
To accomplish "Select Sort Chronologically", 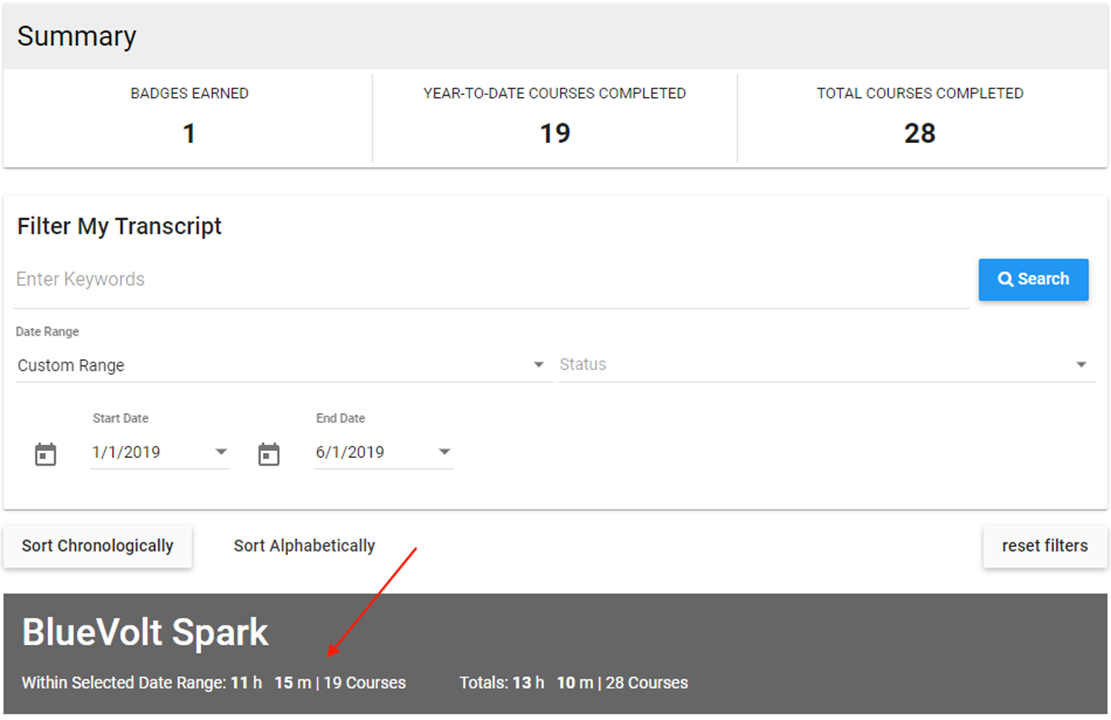I will pos(98,546).
